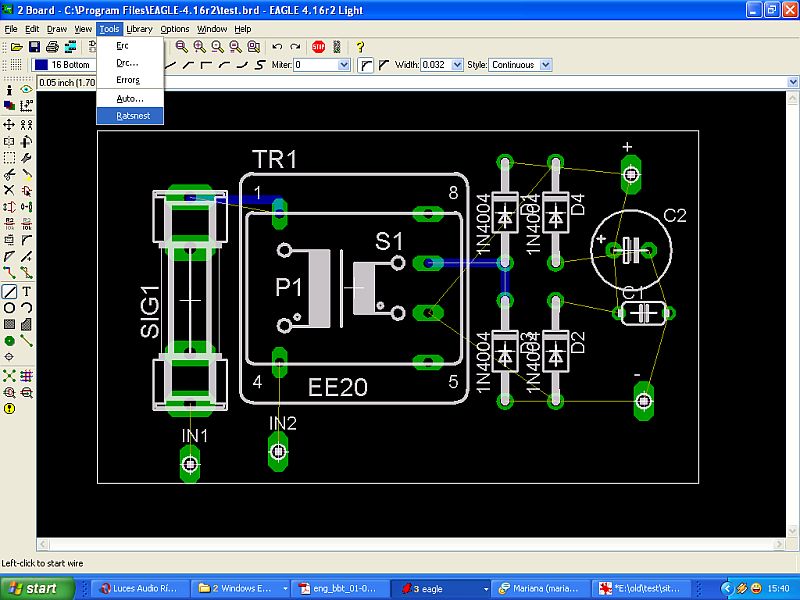Select the Add part tool
This screenshot has height=600, width=800.
(27, 190)
